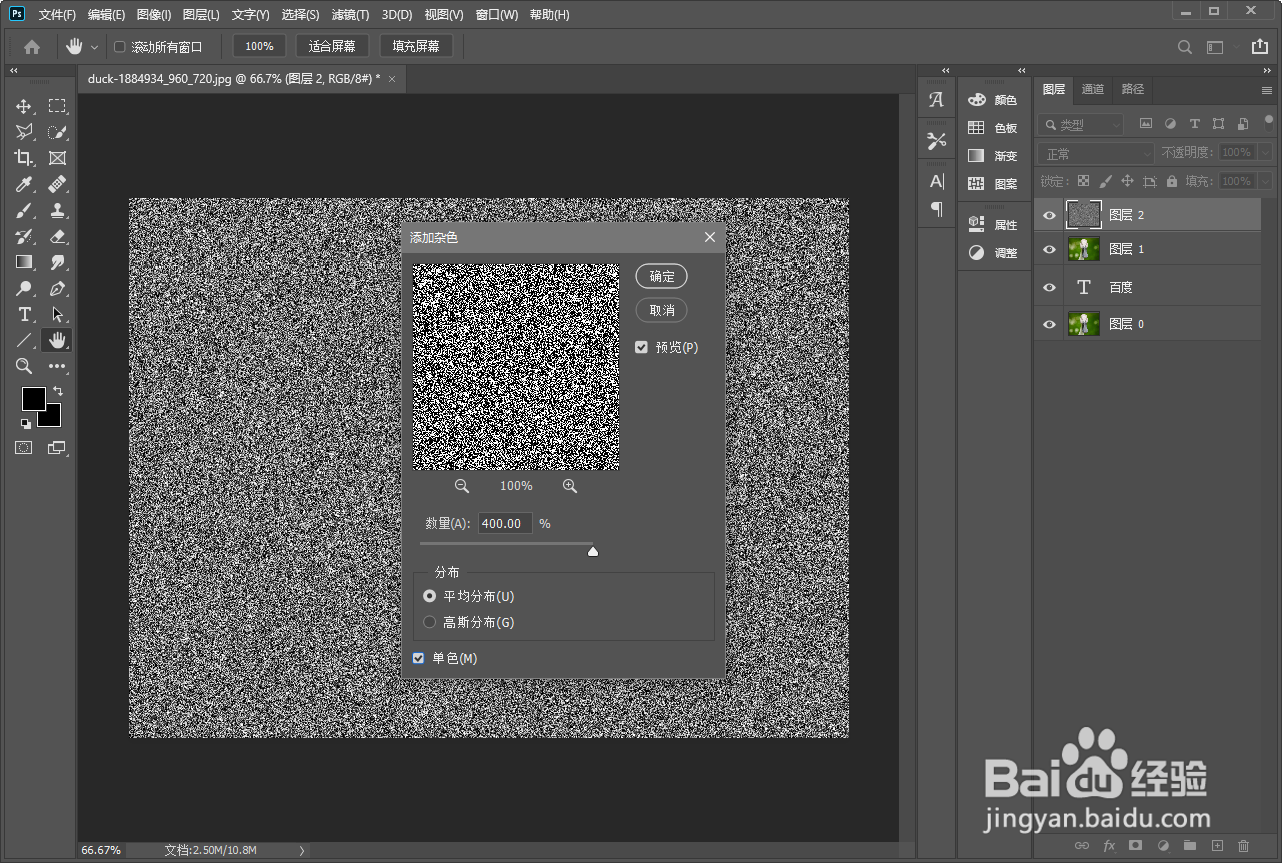Select the Quick Selection tool

point(58,132)
